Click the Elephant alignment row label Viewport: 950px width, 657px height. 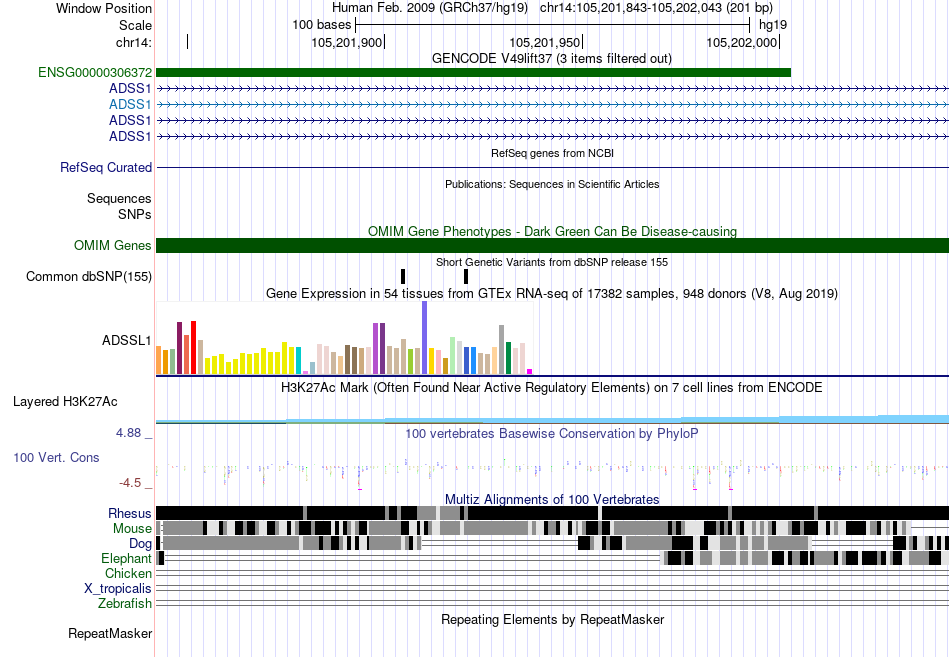point(126,558)
